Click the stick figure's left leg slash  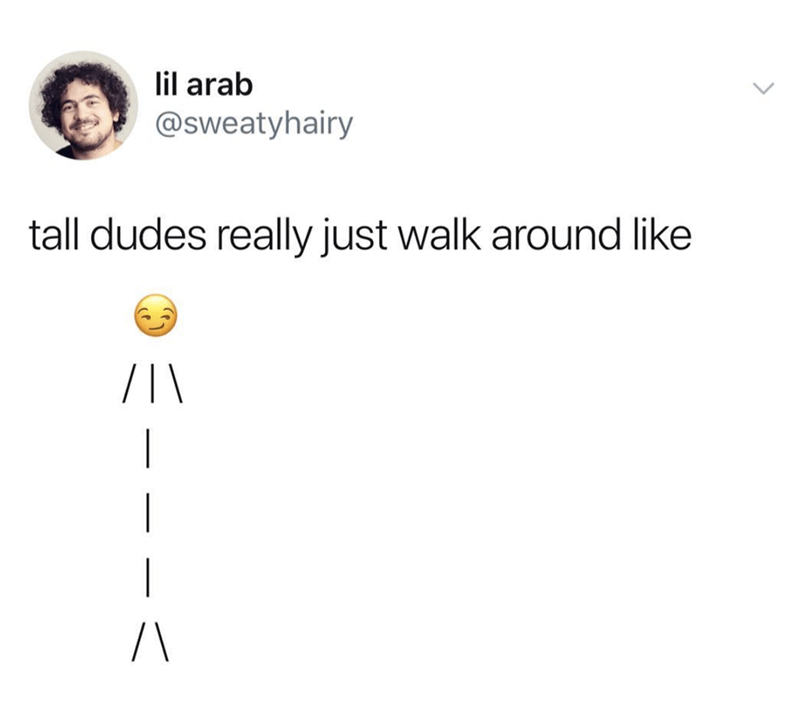coord(139,642)
